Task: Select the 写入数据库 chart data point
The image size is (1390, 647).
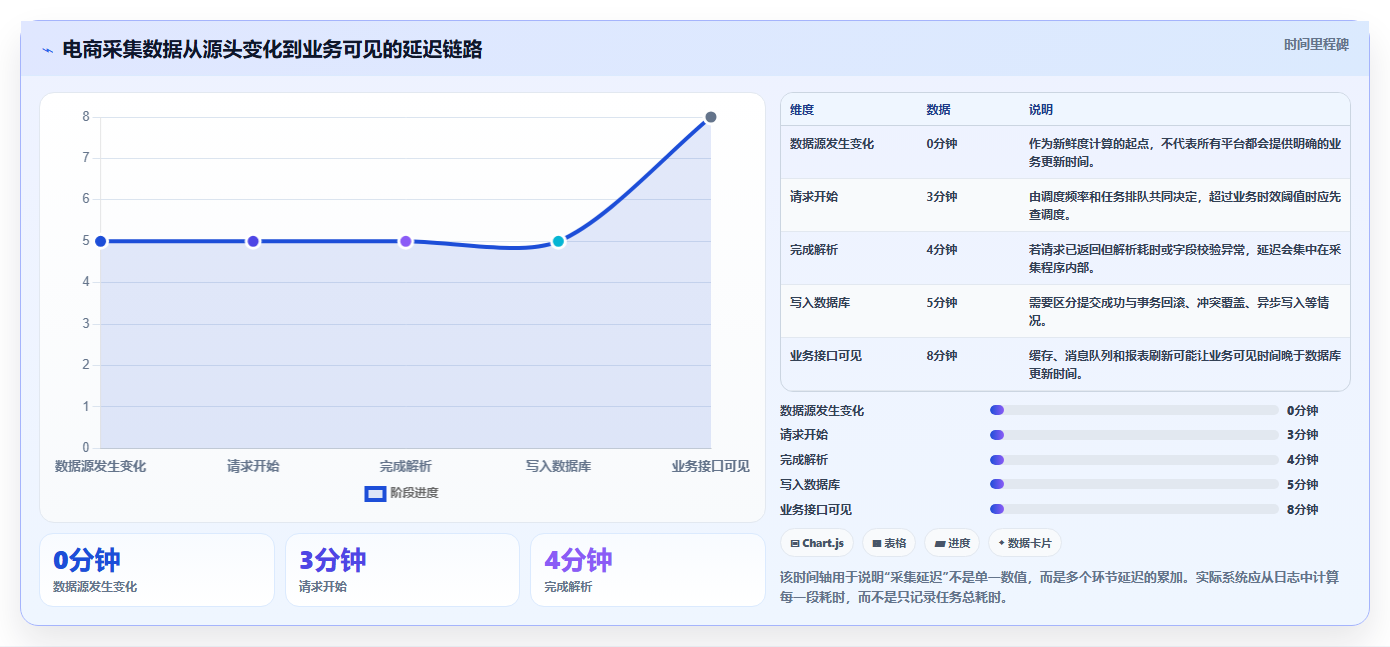Action: tap(558, 241)
